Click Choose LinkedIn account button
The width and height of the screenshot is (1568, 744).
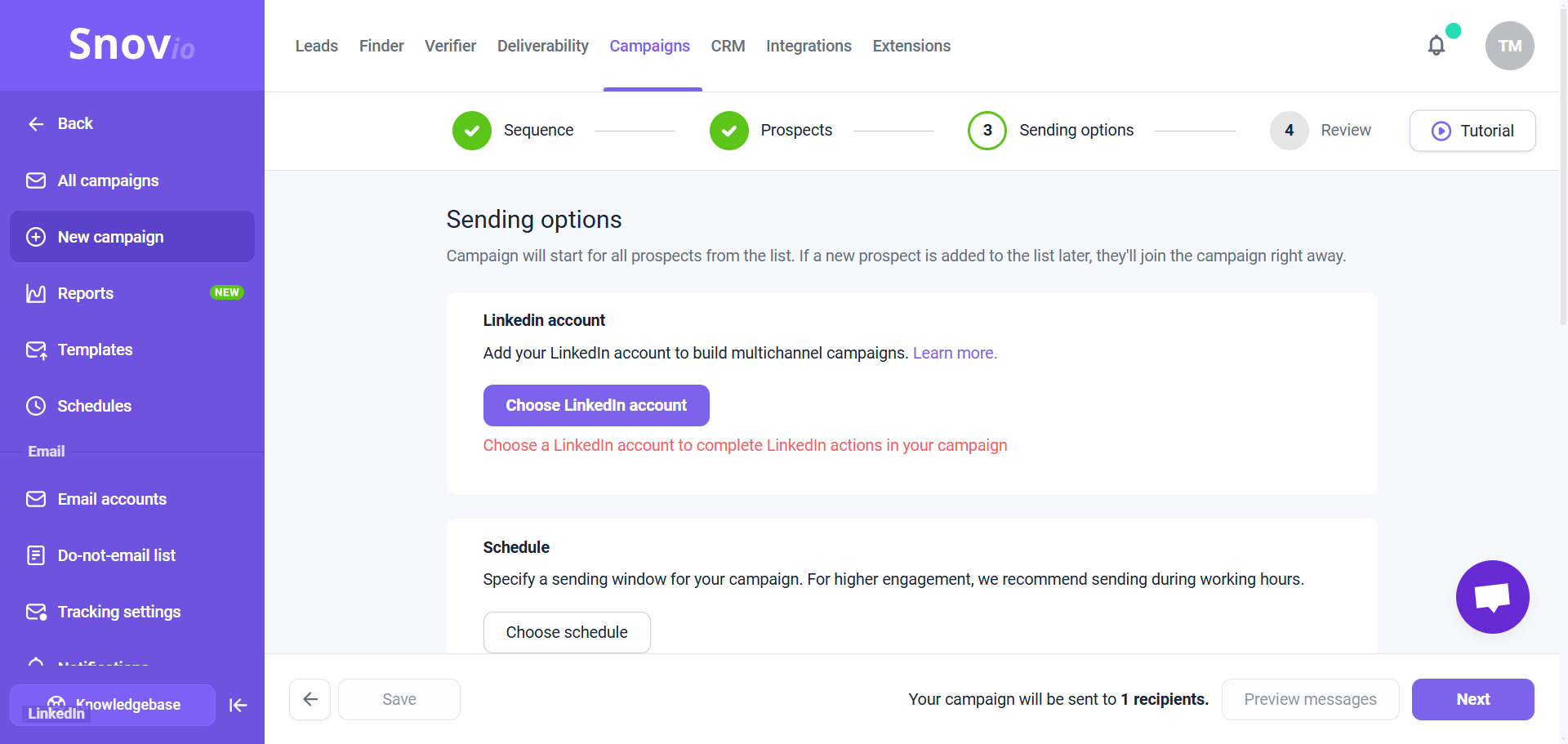point(596,405)
